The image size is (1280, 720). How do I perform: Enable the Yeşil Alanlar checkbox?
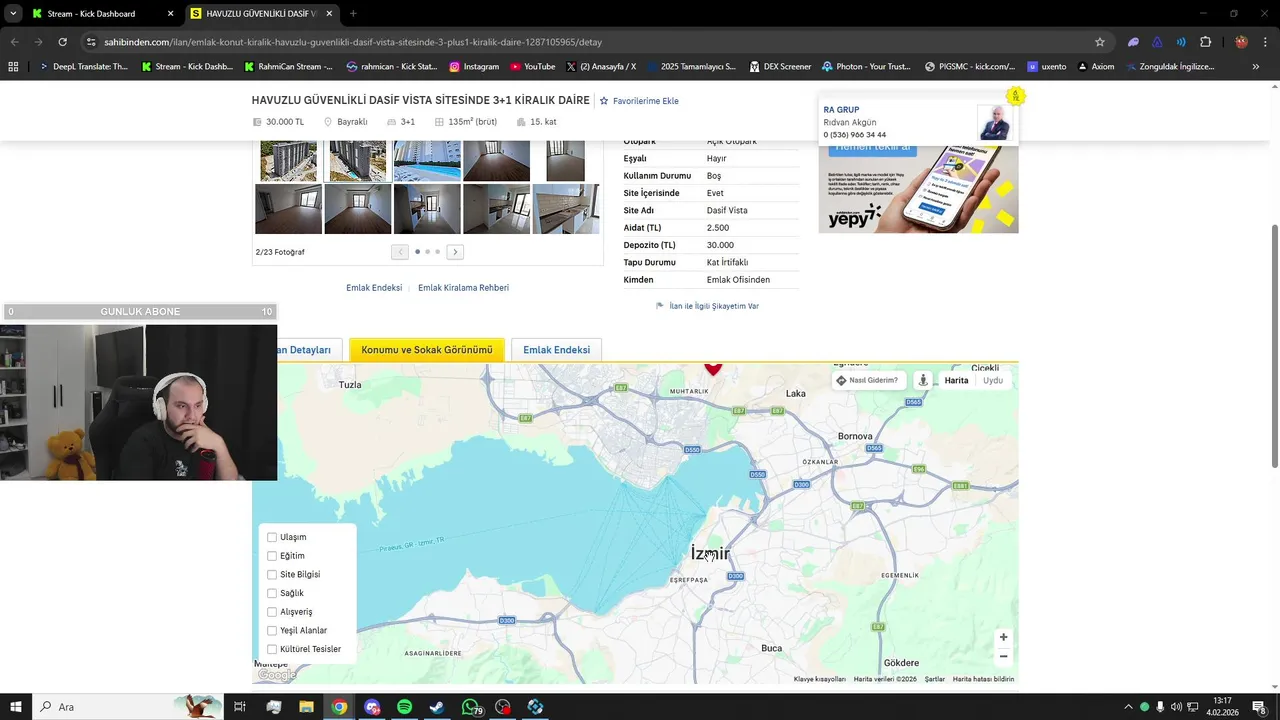271,630
